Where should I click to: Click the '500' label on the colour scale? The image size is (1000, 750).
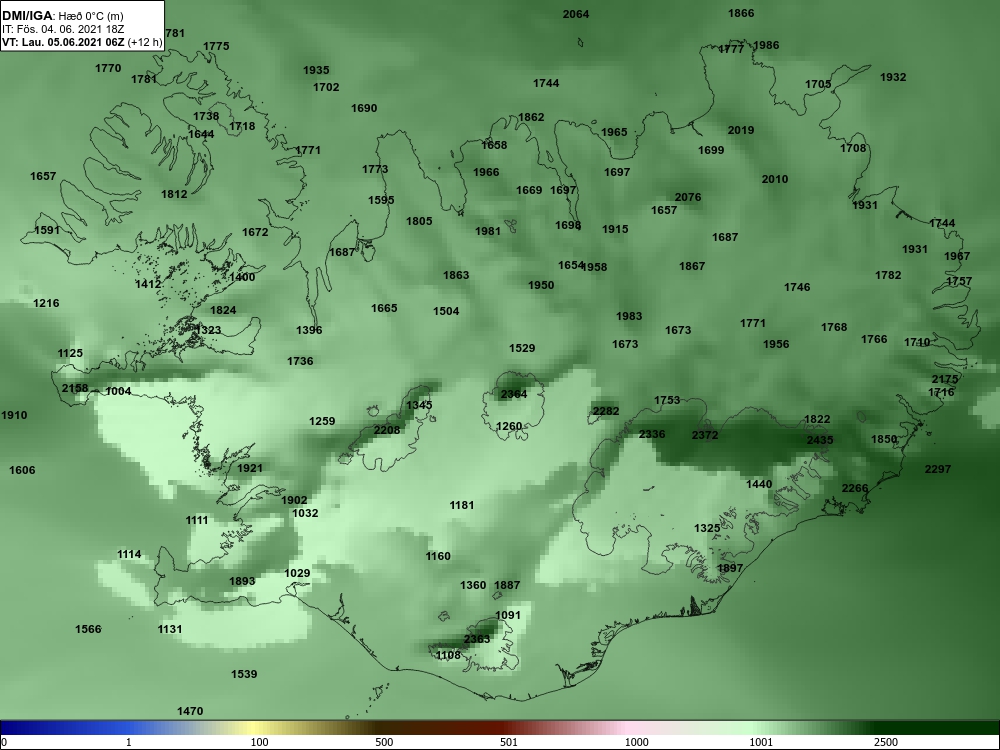tap(385, 742)
